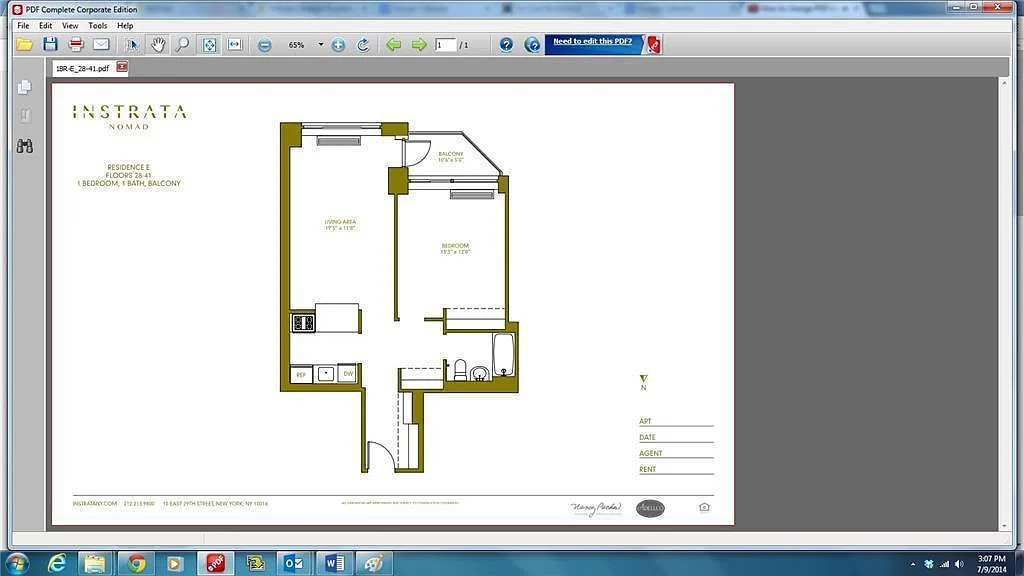Viewport: 1024px width, 576px height.
Task: Select the Hand pan tool
Action: (x=158, y=45)
